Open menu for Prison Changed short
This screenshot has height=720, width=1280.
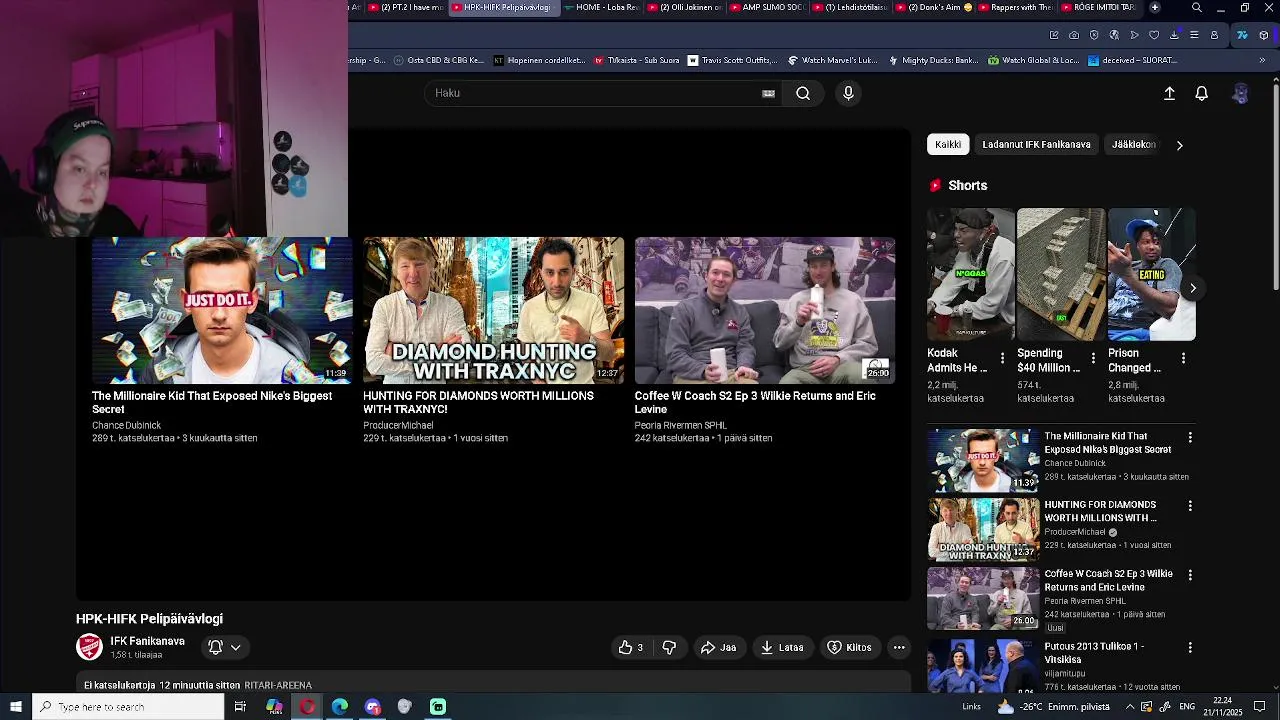[x=1183, y=358]
